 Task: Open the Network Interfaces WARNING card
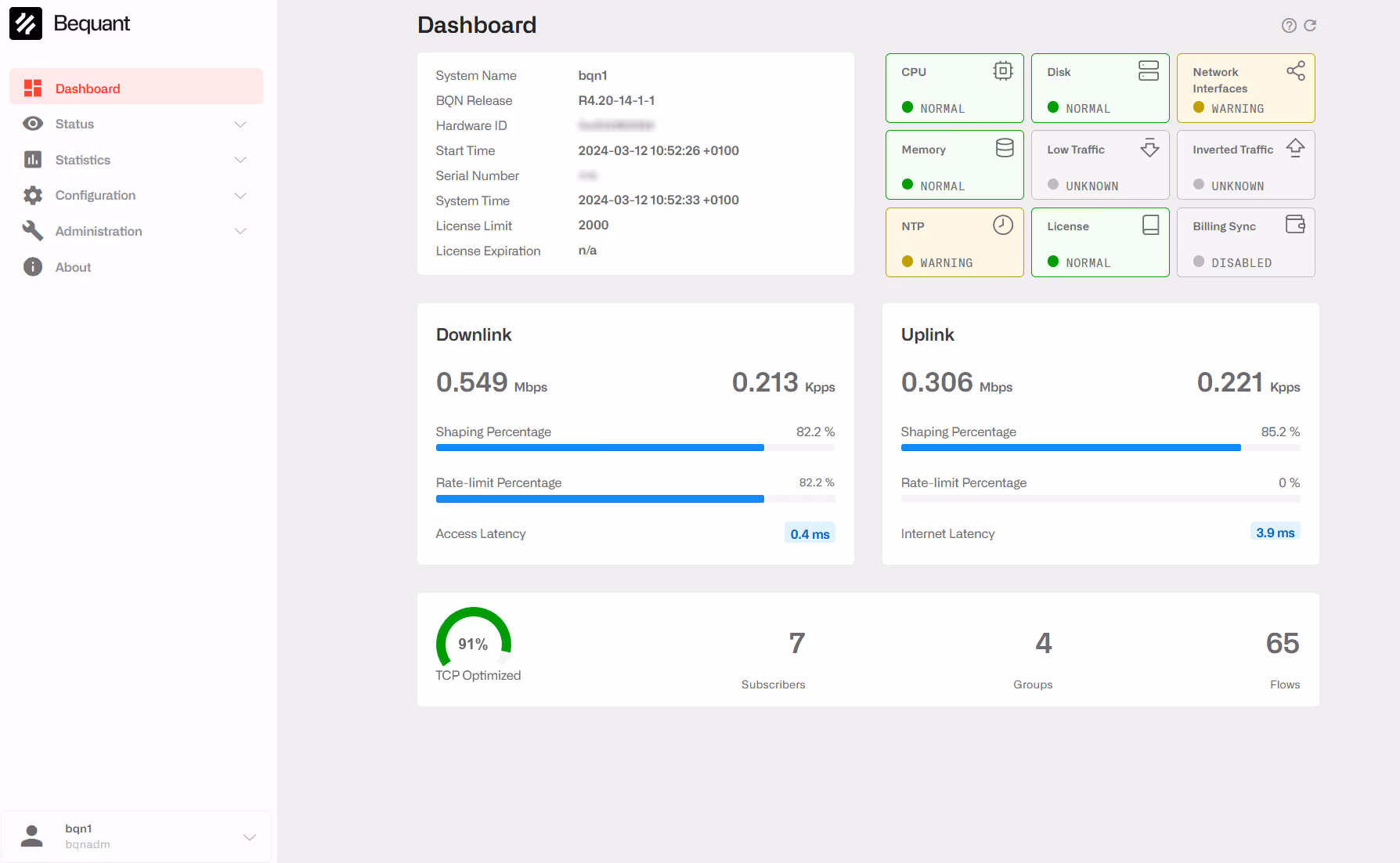click(x=1246, y=88)
